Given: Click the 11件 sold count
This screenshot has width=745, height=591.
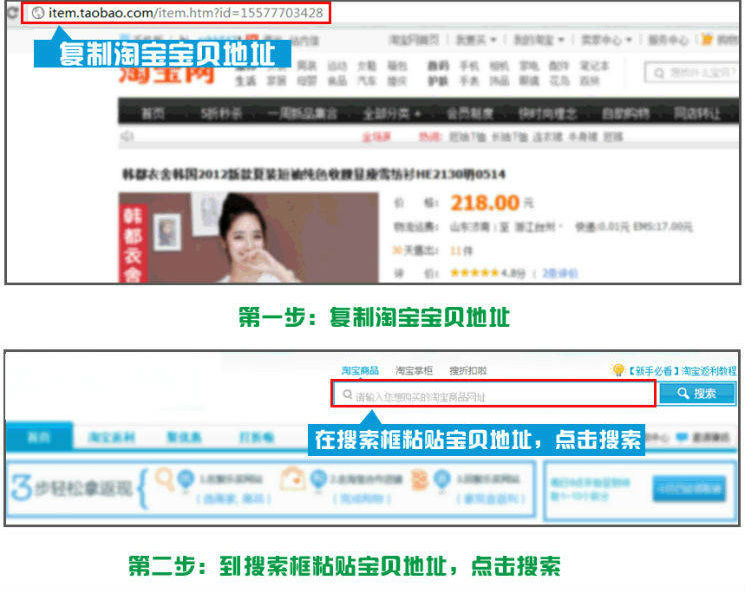Looking at the screenshot, I should pyautogui.click(x=461, y=250).
